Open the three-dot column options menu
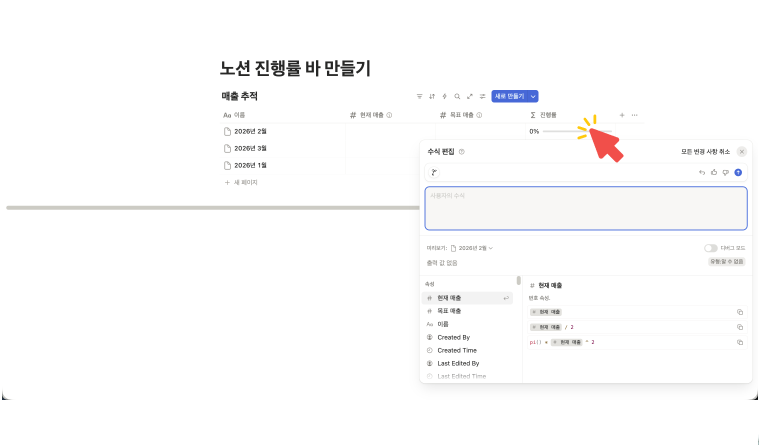The image size is (760, 445). tap(634, 115)
